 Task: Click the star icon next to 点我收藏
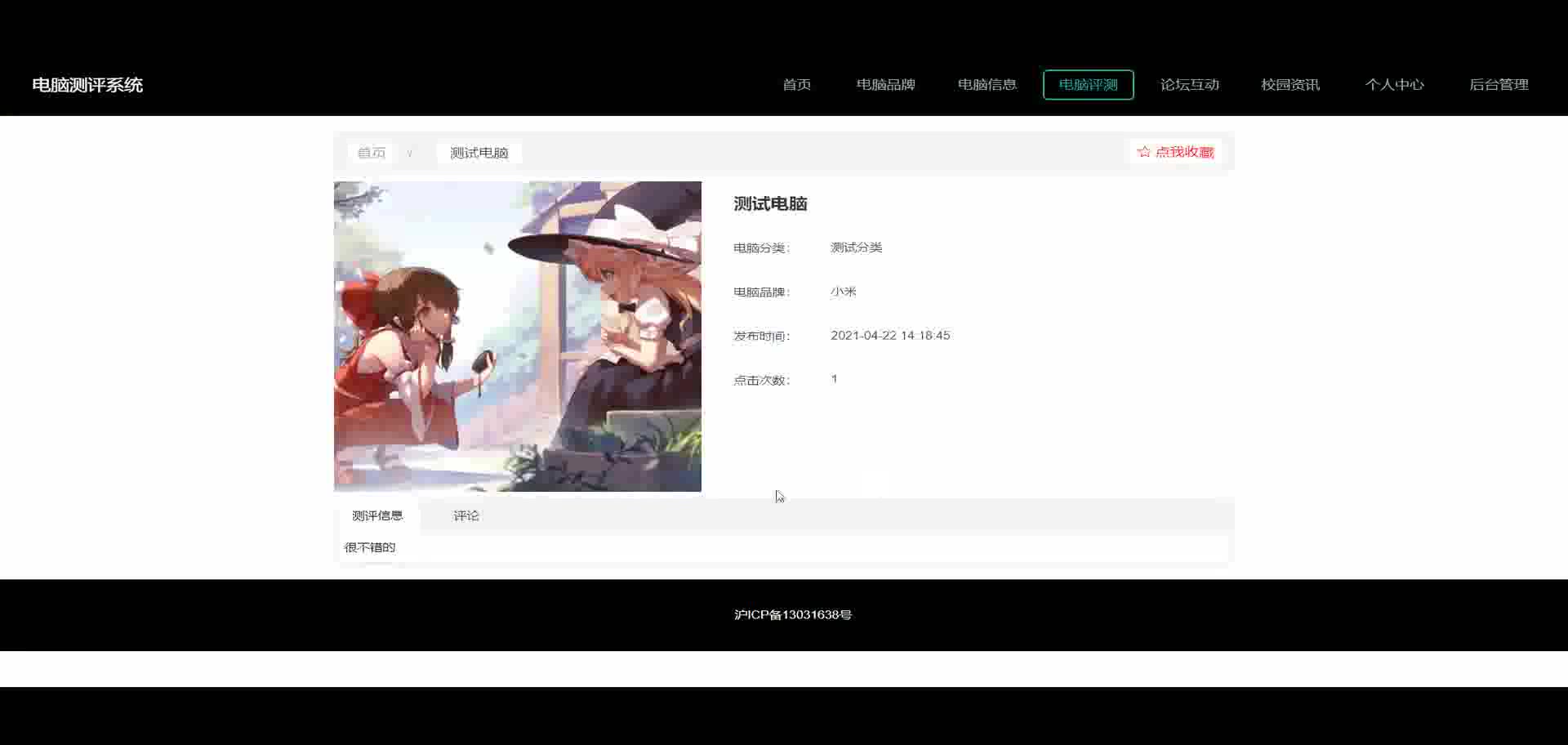[x=1143, y=152]
